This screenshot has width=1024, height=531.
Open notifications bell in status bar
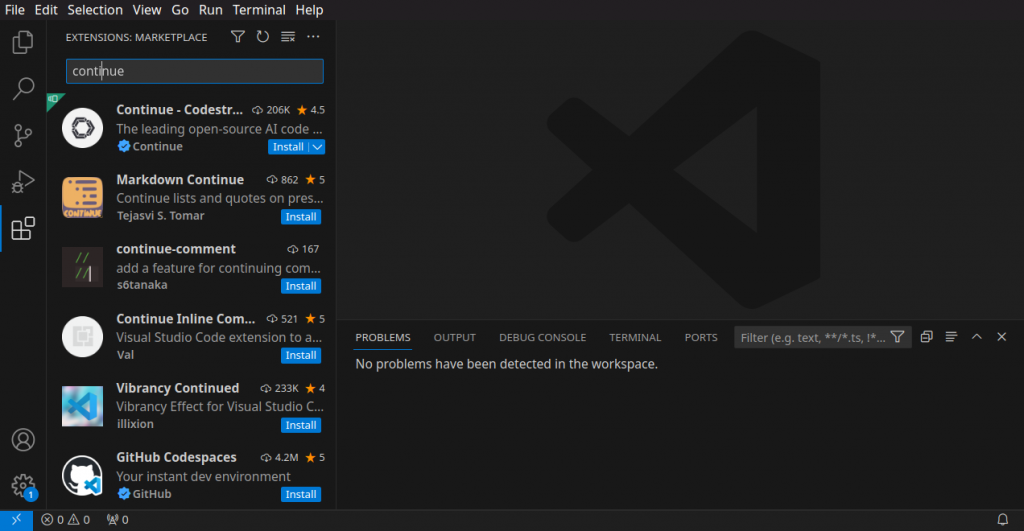pos(1002,520)
